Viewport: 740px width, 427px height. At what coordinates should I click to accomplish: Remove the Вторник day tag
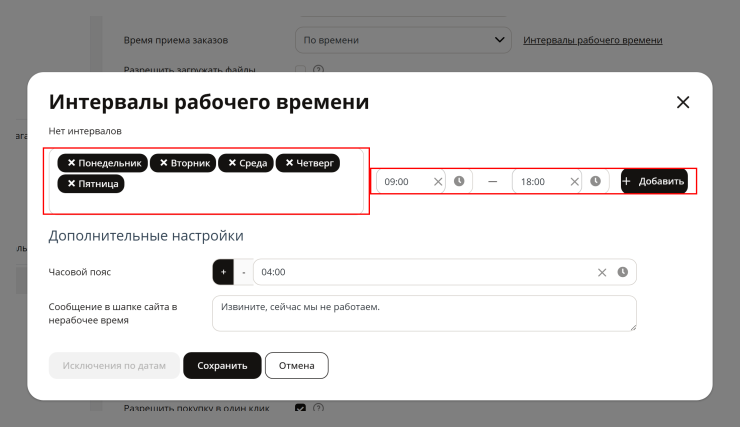164,163
